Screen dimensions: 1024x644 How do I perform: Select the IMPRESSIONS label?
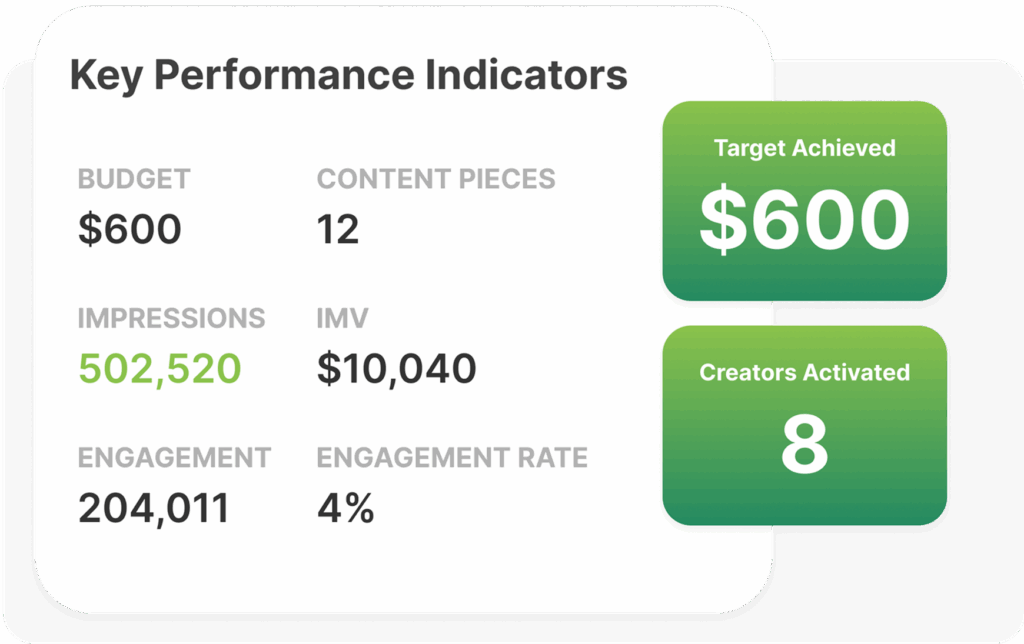171,319
